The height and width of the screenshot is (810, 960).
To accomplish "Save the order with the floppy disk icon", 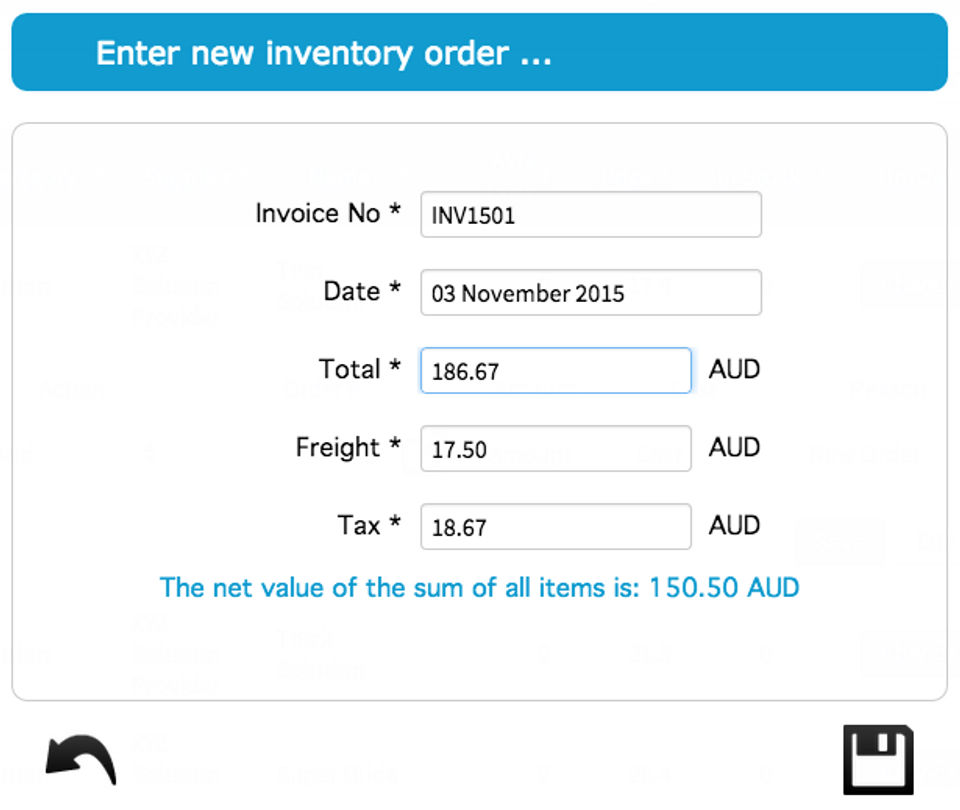I will pyautogui.click(x=877, y=759).
